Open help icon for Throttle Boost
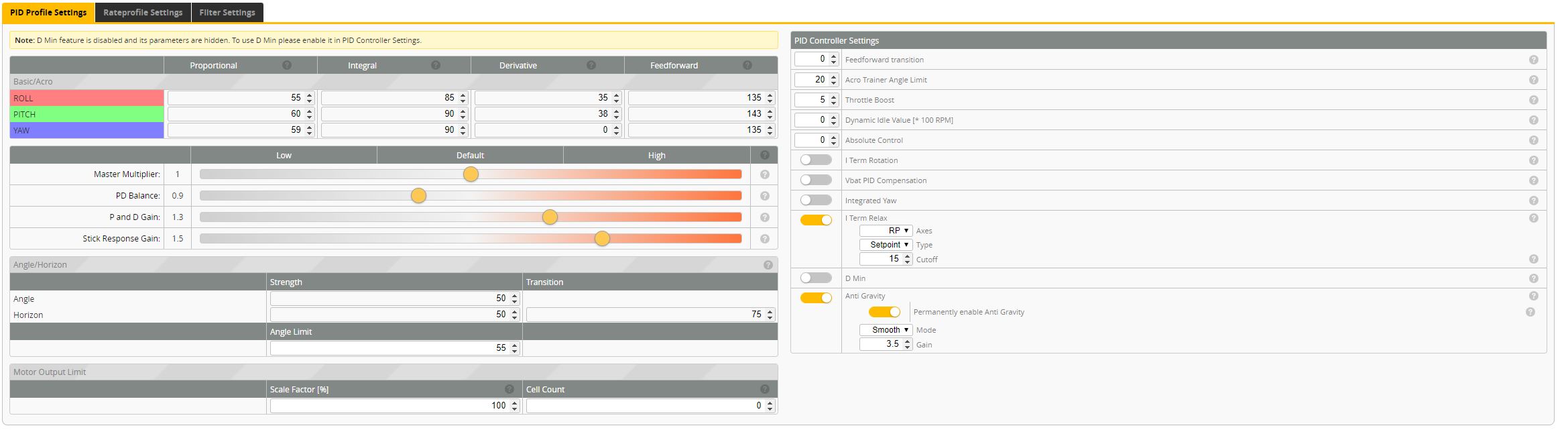1568x434 pixels. (1533, 100)
